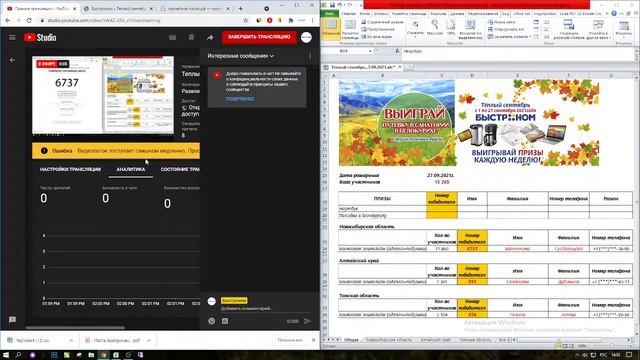Click the Studio horizontal scrollbar
Viewport: 640px width, 360px height.
pyautogui.click(x=76, y=327)
